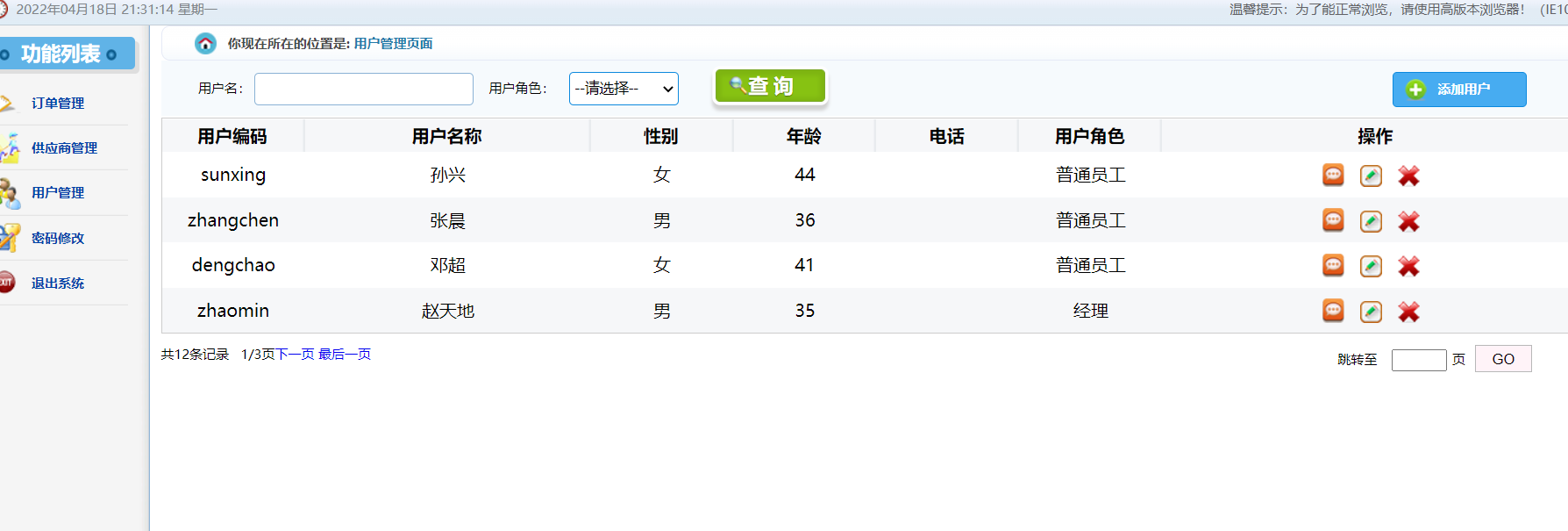Open 供应商管理 in the sidebar
Viewport: 1568px width, 531px height.
pos(64,148)
